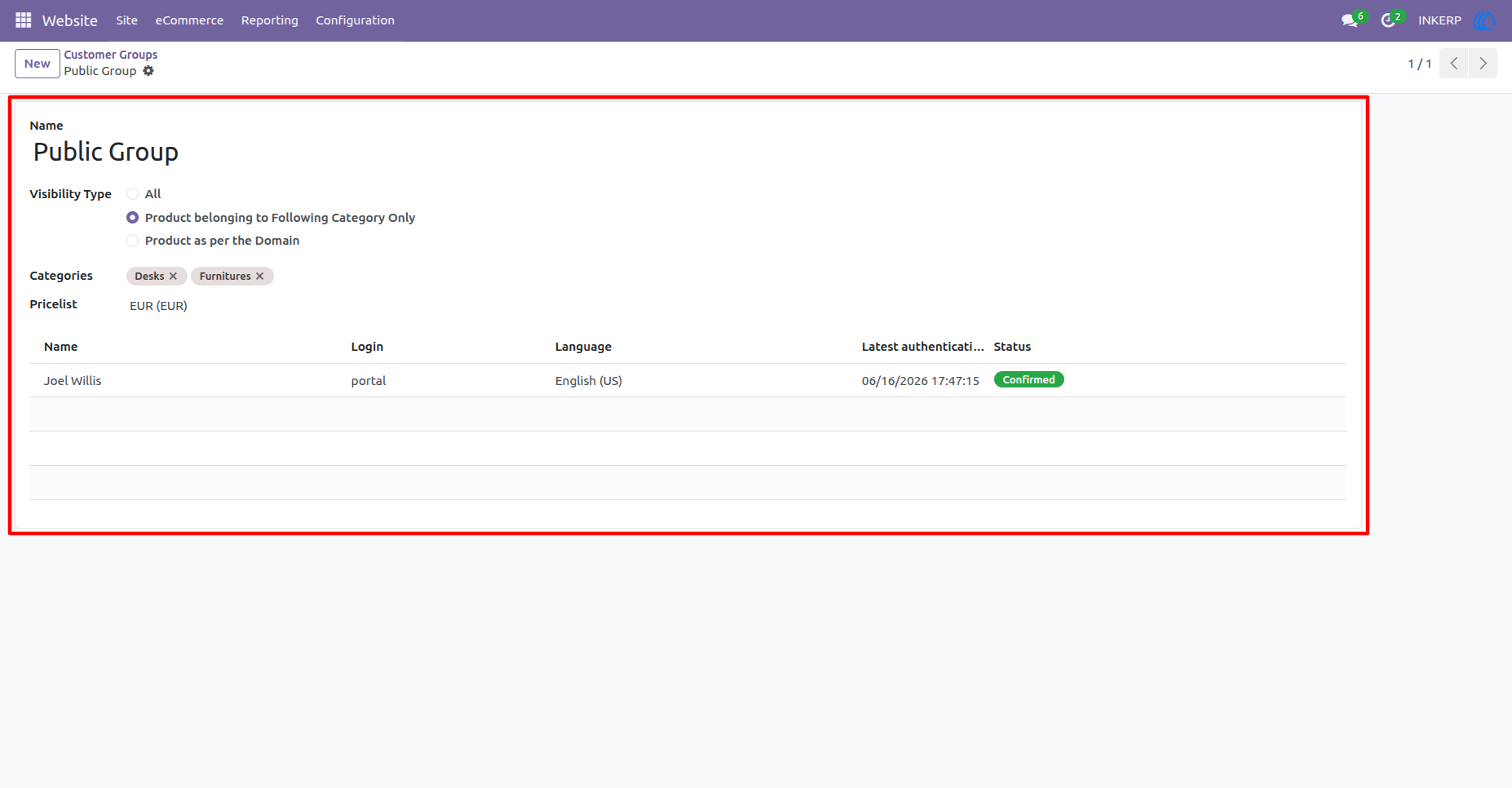1512x788 pixels.
Task: Open the eCommerce menu
Action: [189, 20]
